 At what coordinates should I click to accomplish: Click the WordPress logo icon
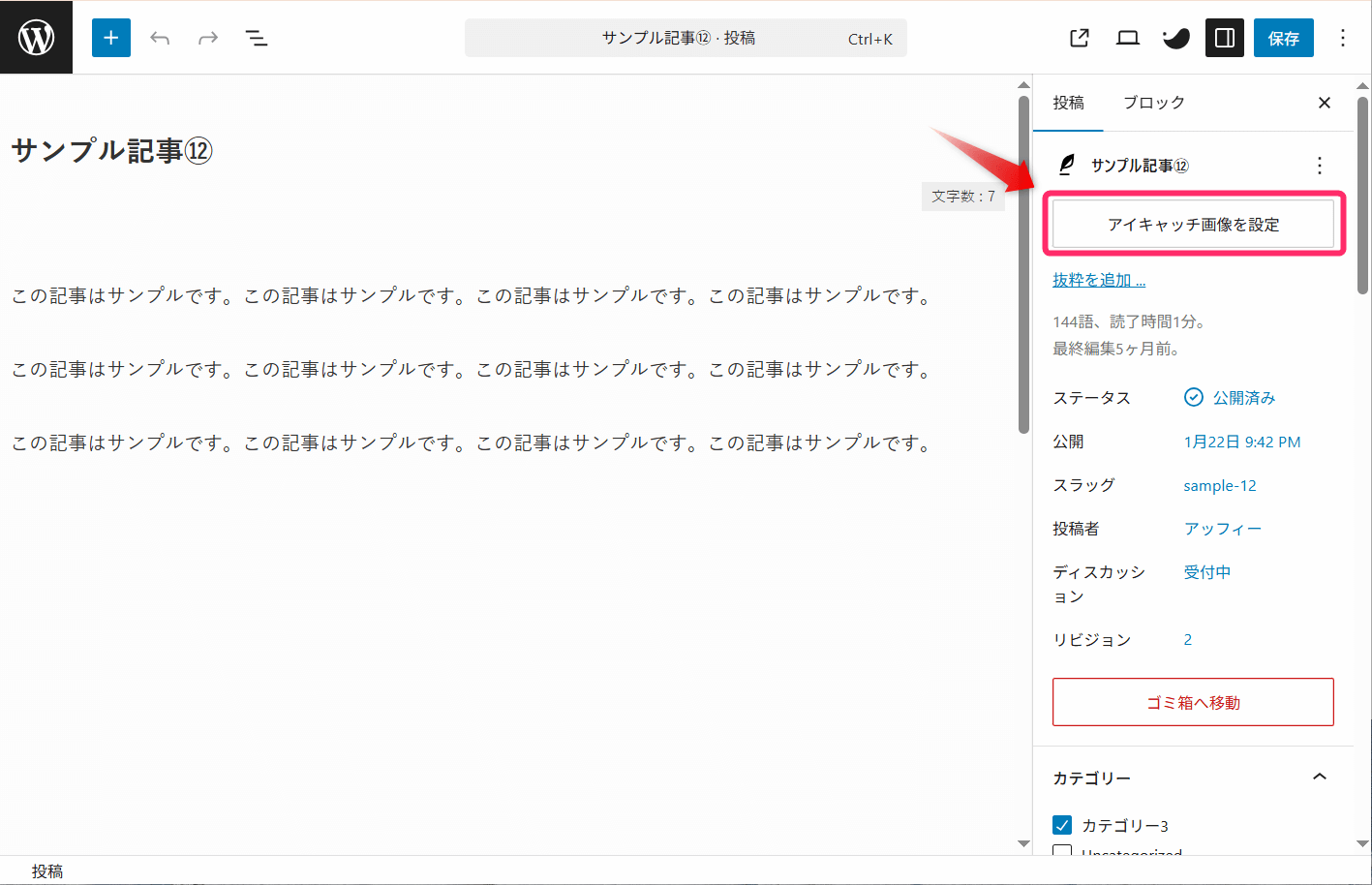(36, 38)
